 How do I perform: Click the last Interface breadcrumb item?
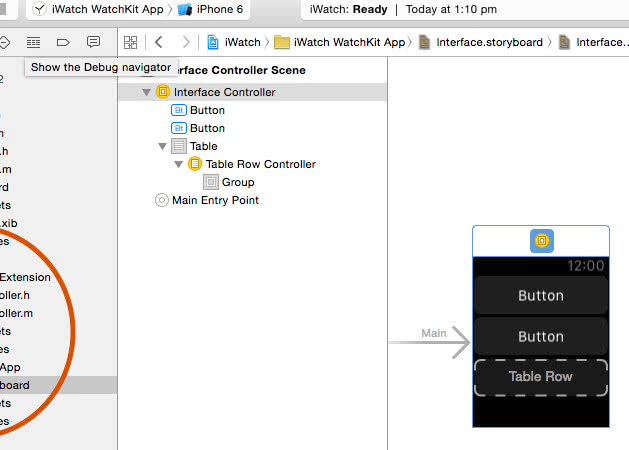click(593, 42)
